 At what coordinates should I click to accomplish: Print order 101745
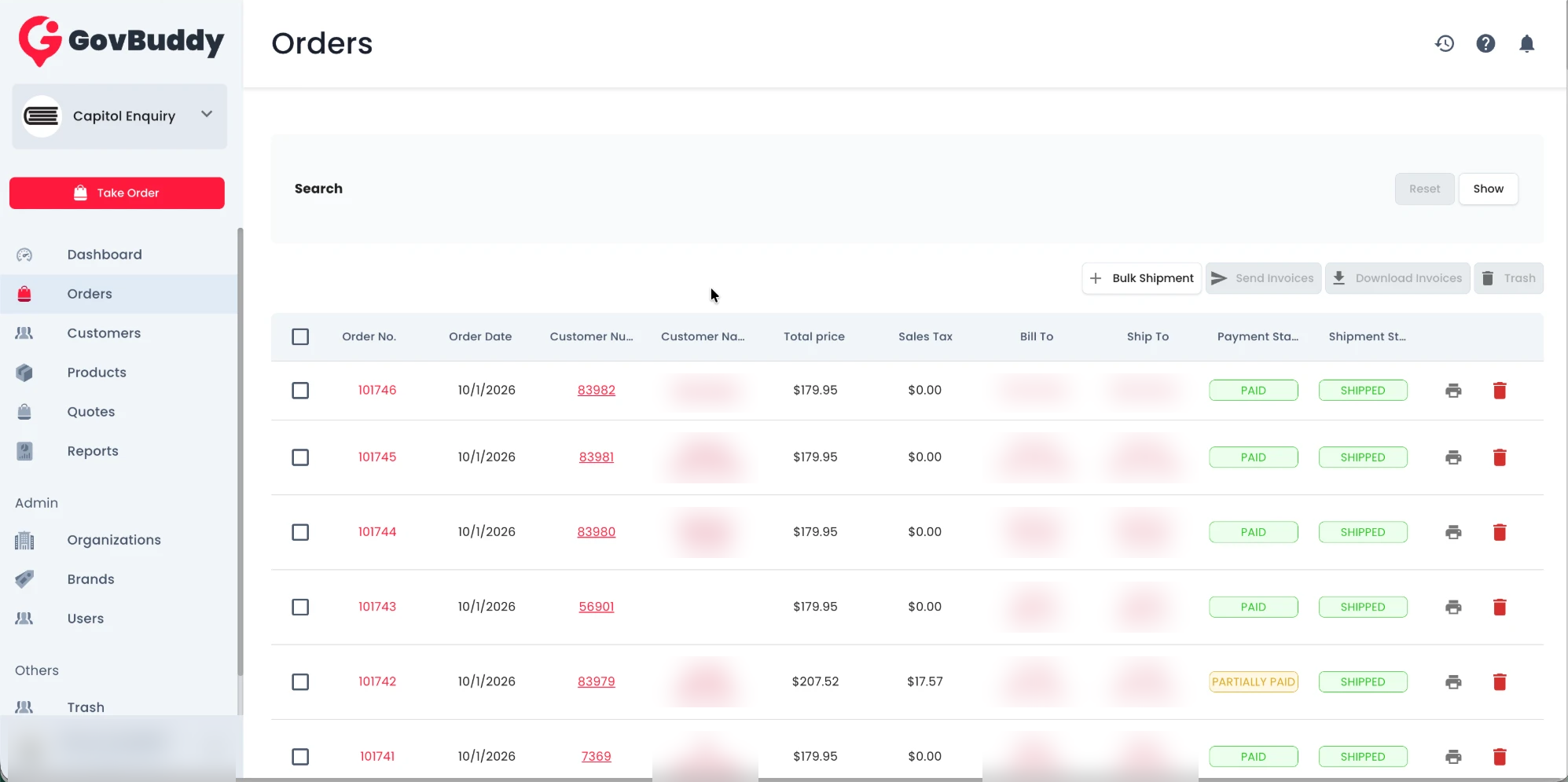tap(1453, 457)
